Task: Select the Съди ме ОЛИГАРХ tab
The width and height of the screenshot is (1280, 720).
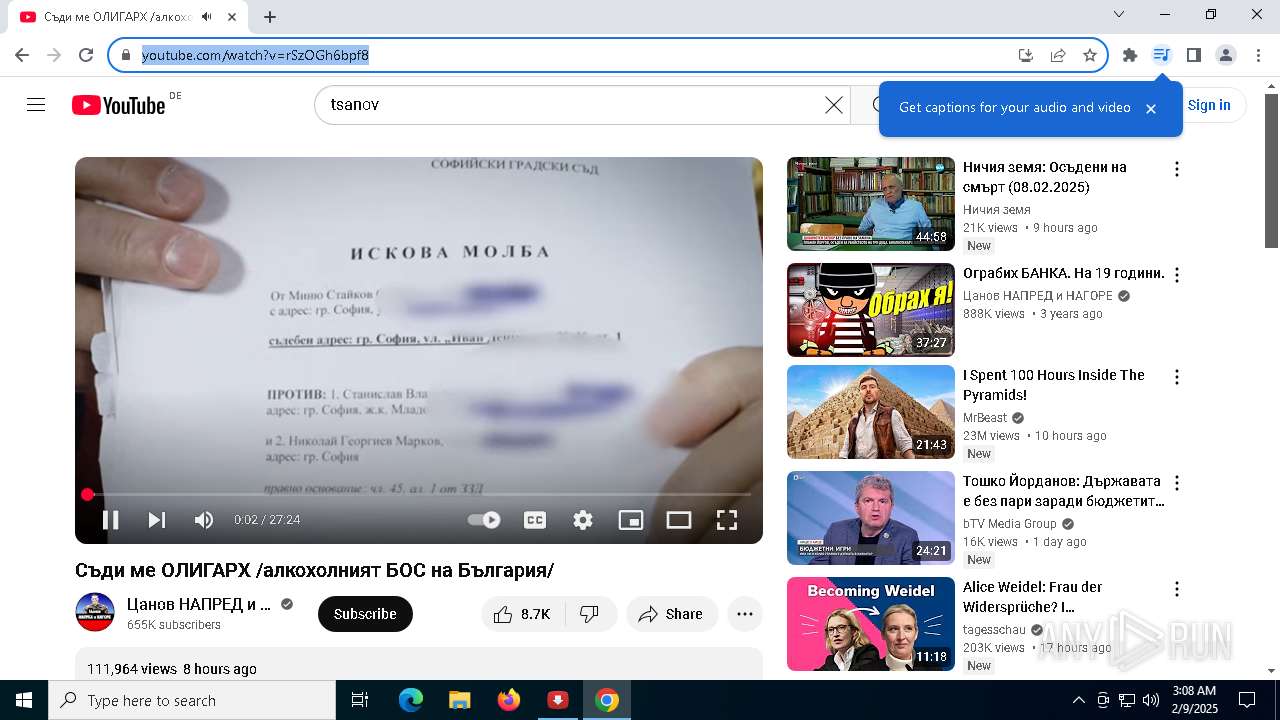Action: tap(127, 17)
